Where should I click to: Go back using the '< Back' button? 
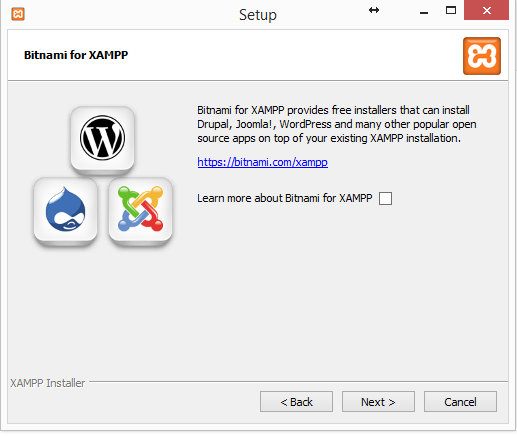pyautogui.click(x=296, y=402)
